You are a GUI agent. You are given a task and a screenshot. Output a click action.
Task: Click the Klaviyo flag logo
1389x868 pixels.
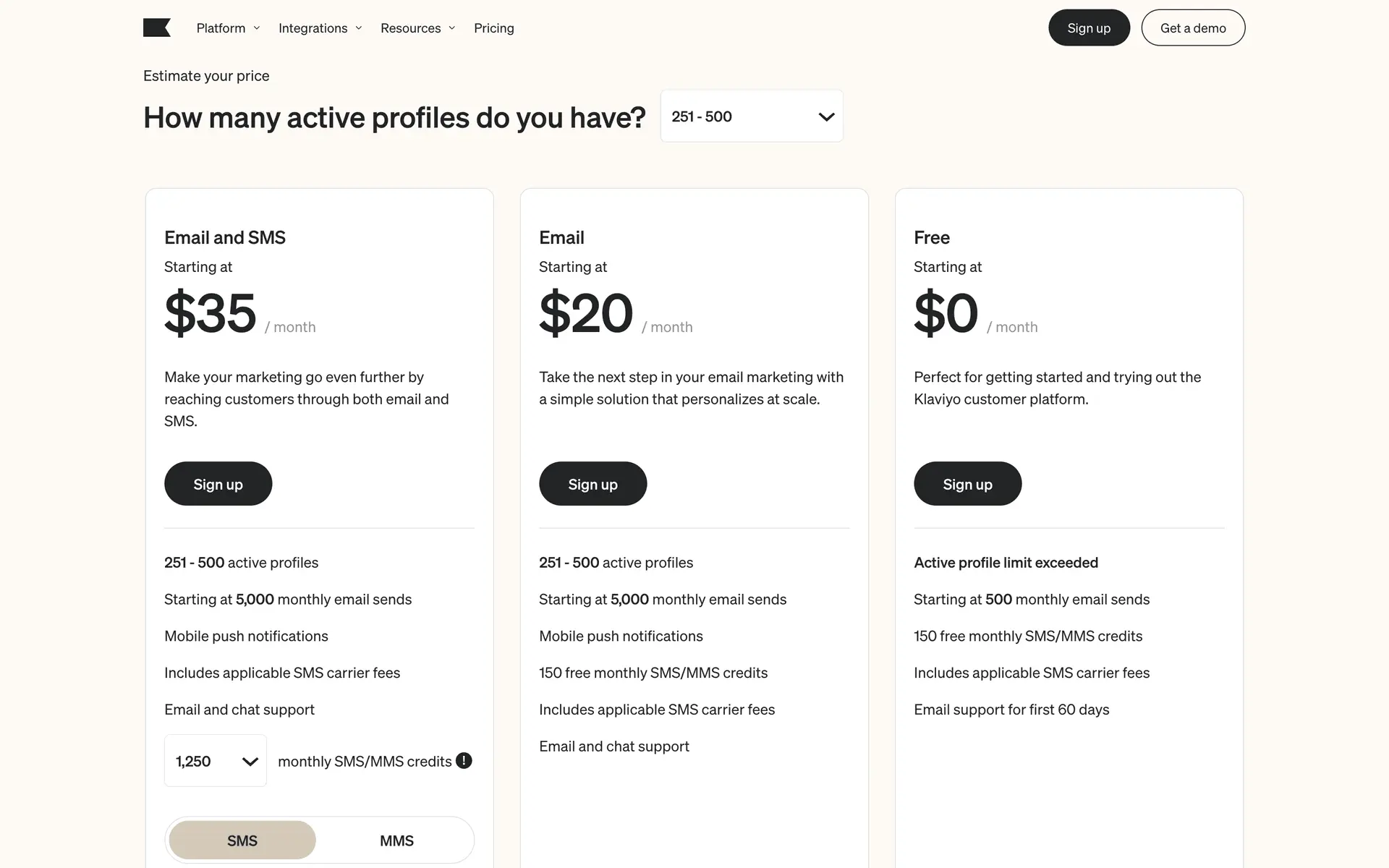(x=156, y=28)
